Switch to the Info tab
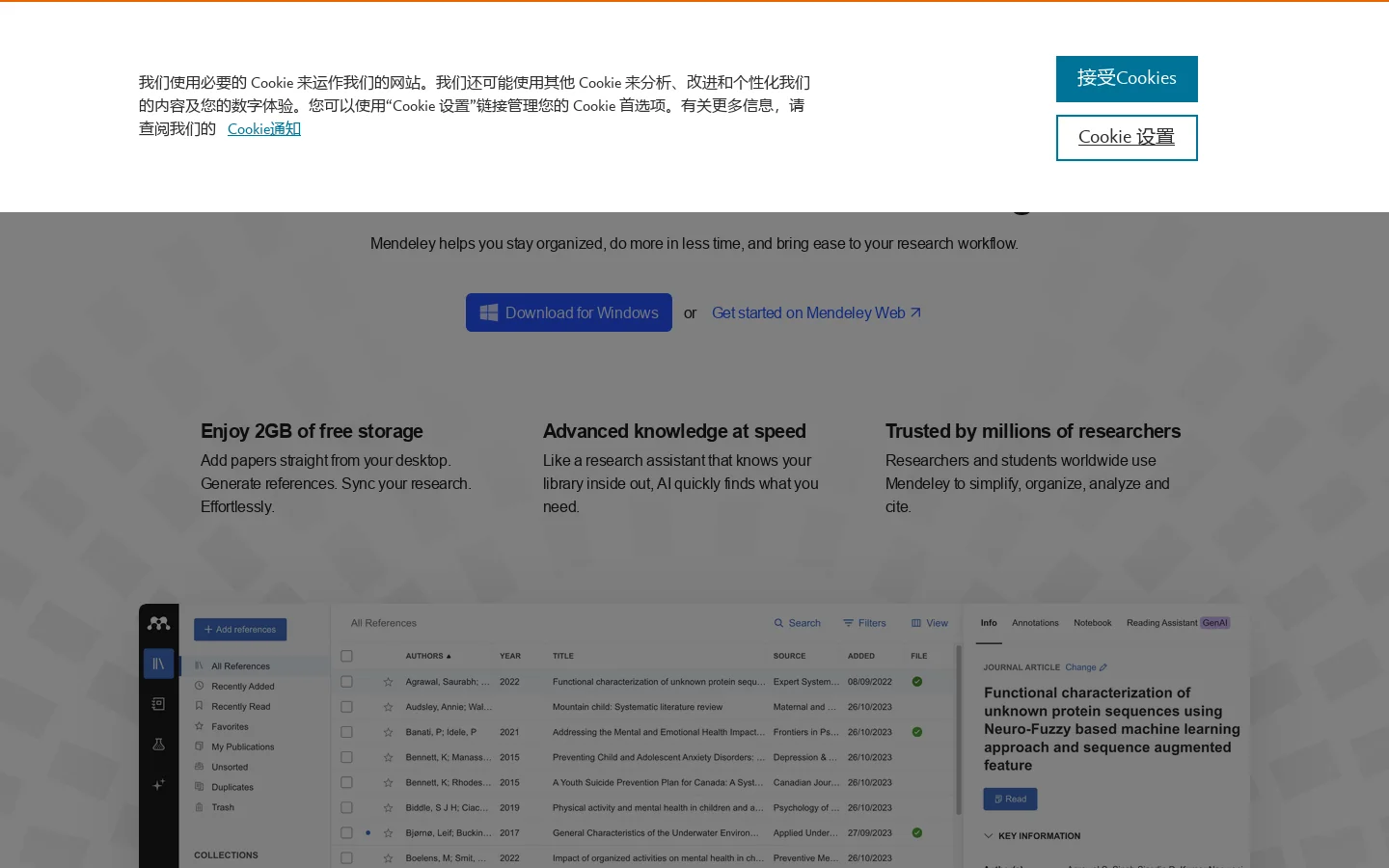Screen dimensions: 1389x868 pos(989,623)
